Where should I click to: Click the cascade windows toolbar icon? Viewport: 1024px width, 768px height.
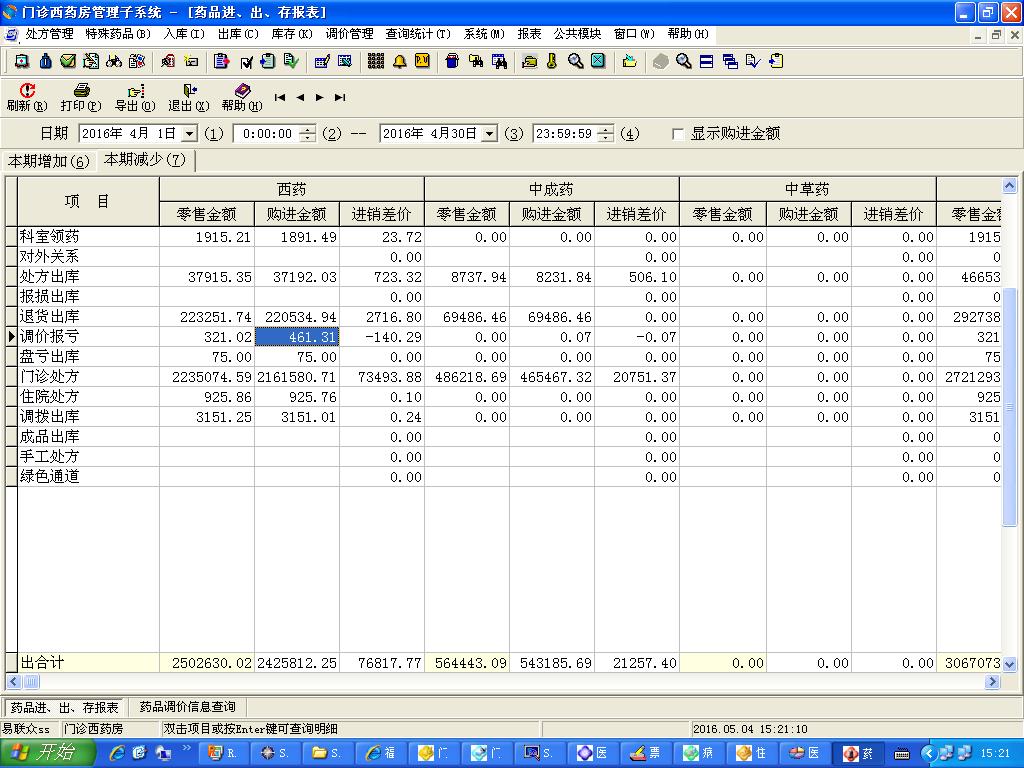730,61
